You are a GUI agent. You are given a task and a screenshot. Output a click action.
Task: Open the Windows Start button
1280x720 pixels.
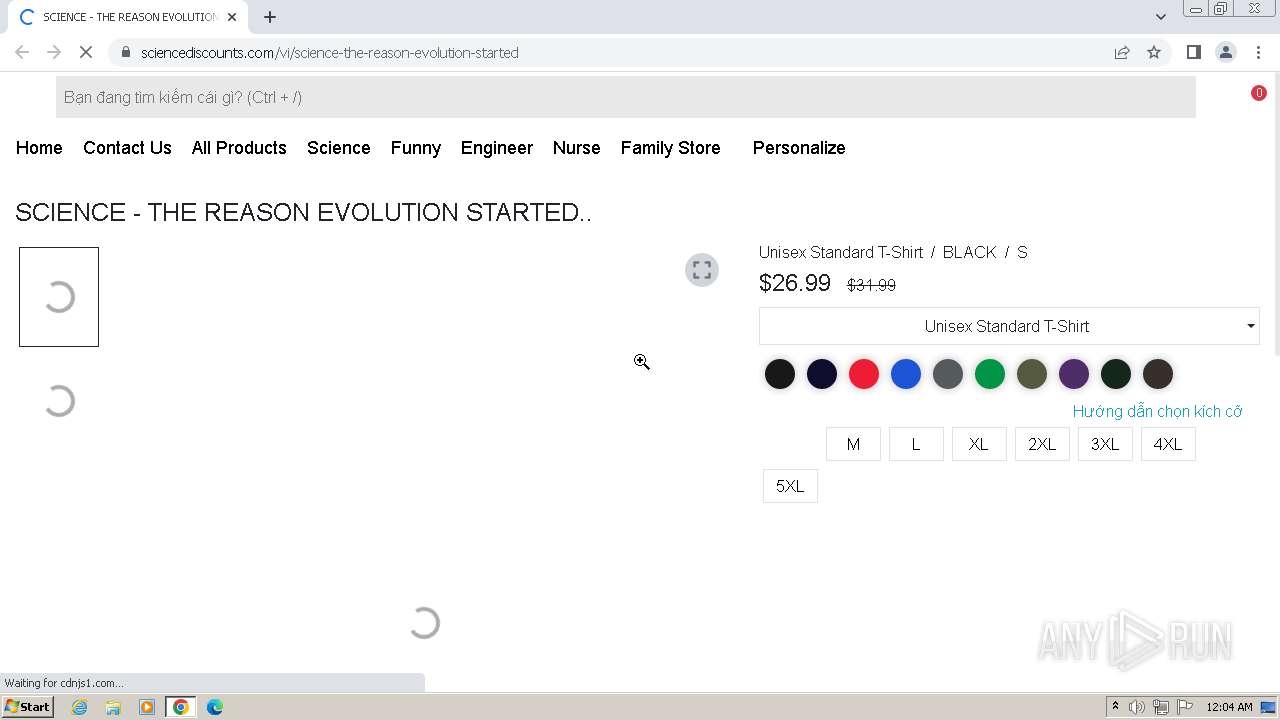tap(27, 707)
